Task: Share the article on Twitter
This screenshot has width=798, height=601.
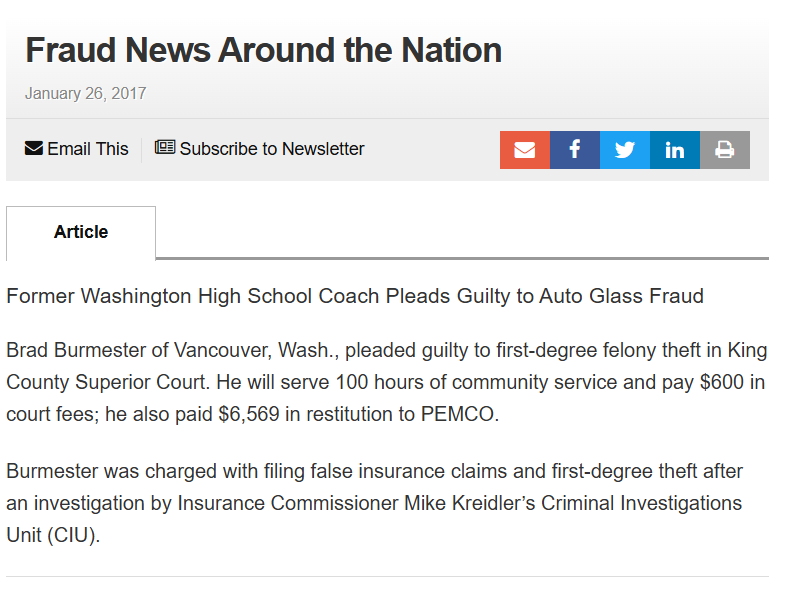Action: [x=625, y=150]
